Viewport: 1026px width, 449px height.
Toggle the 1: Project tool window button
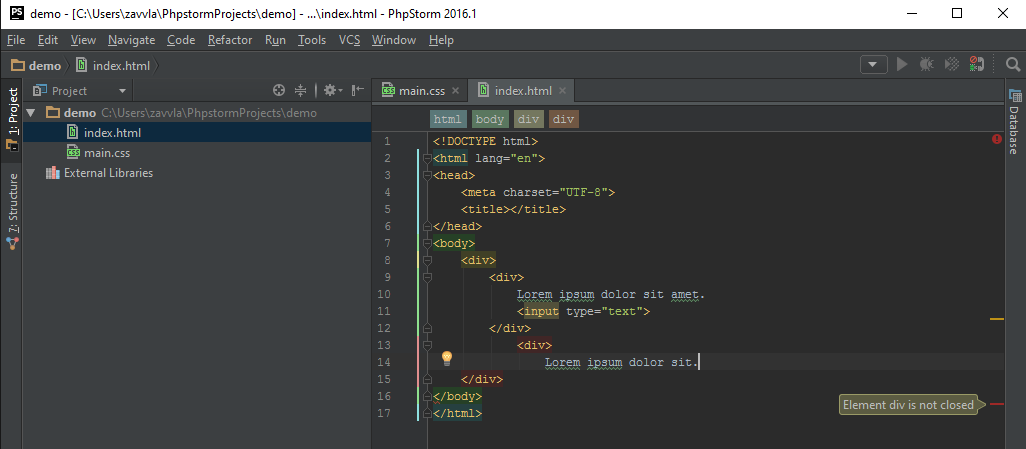pyautogui.click(x=12, y=121)
